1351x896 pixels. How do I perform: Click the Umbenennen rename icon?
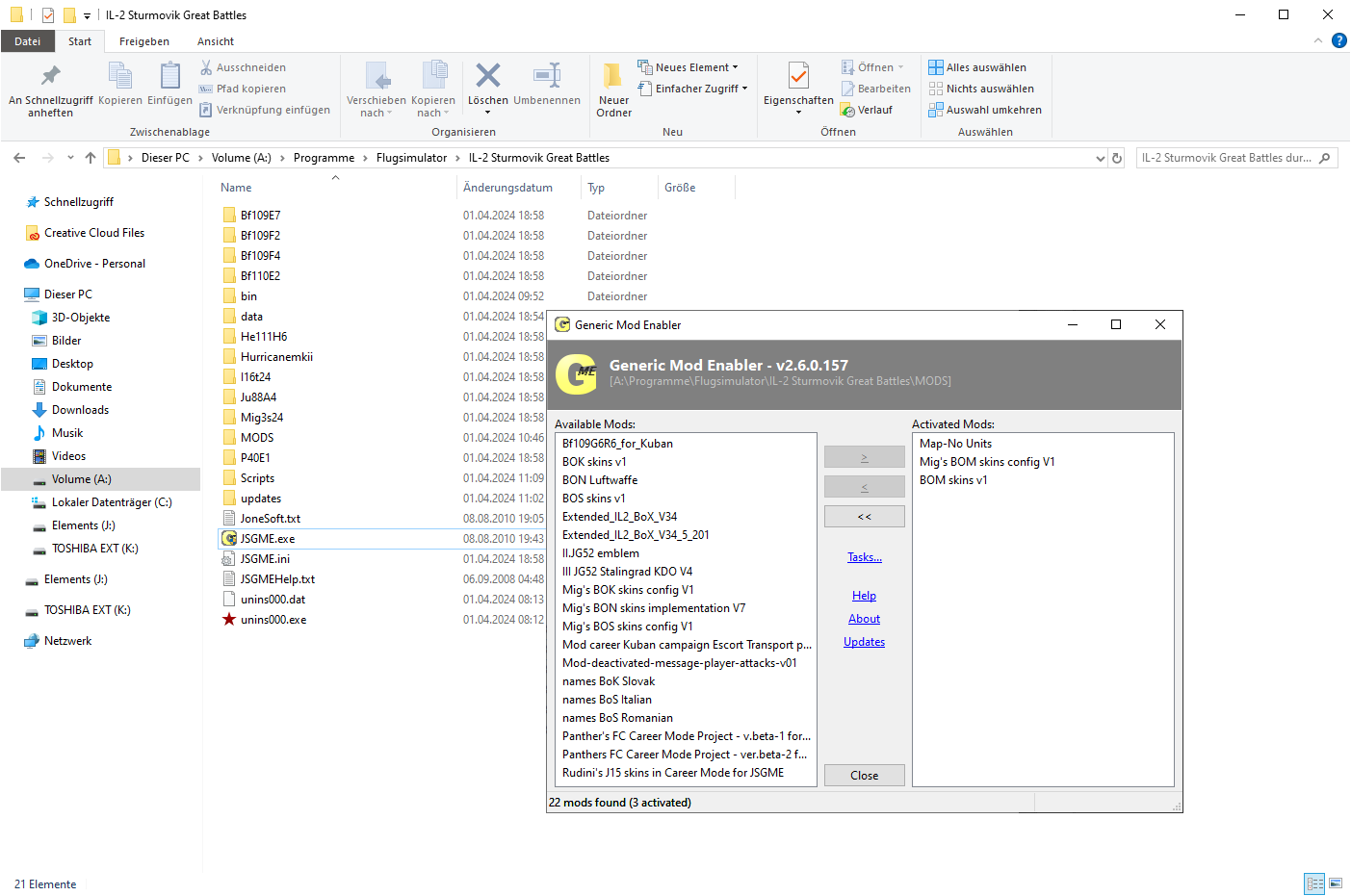547,77
